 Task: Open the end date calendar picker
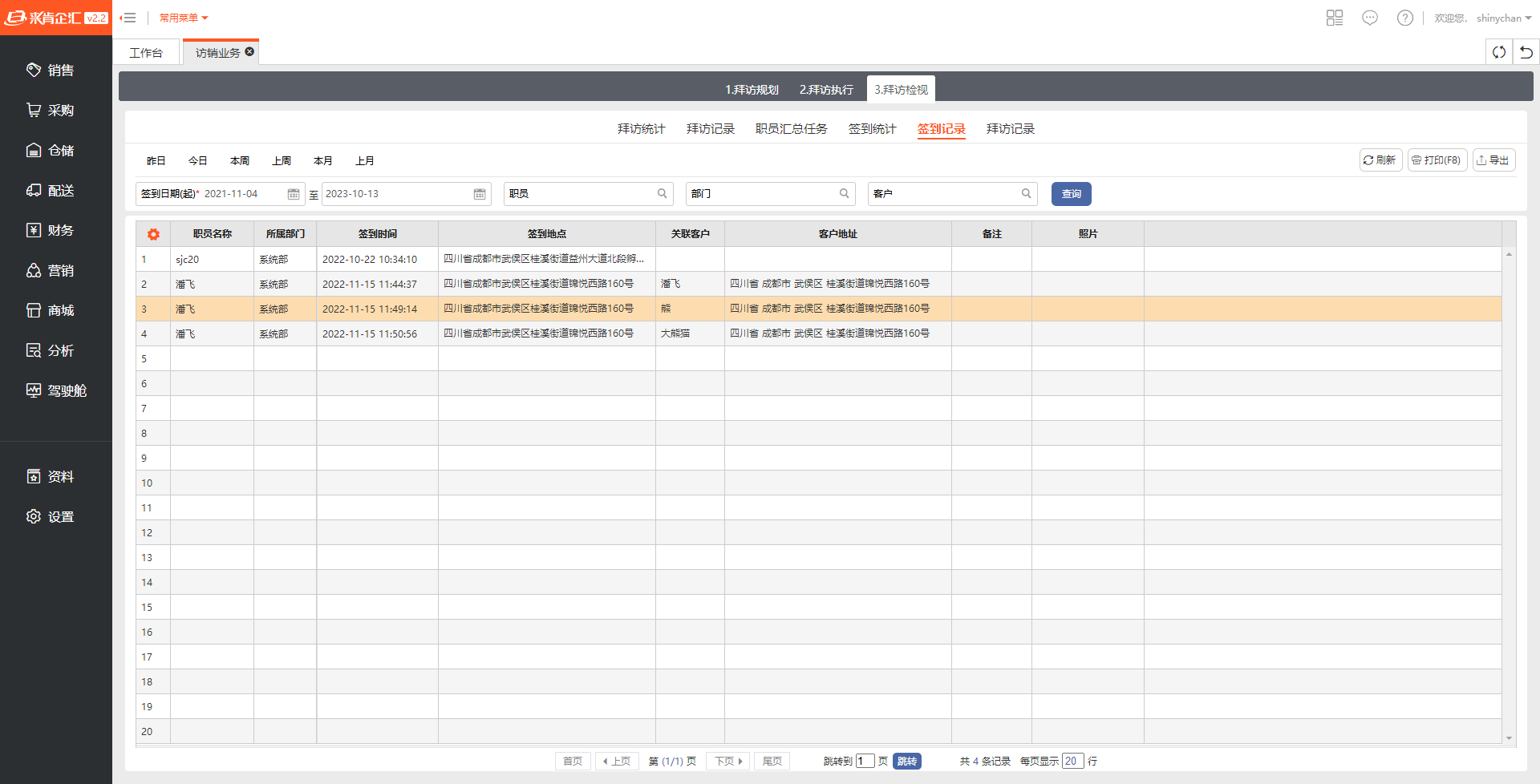click(480, 194)
